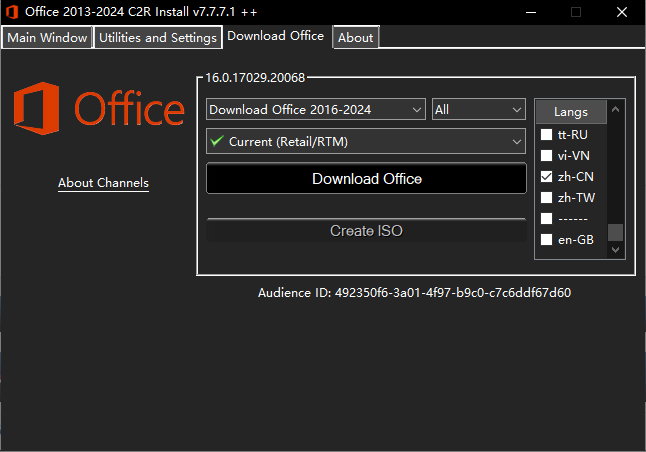The height and width of the screenshot is (452, 646).
Task: Click the green checkmark icon beside Current channel
Action: [217, 141]
